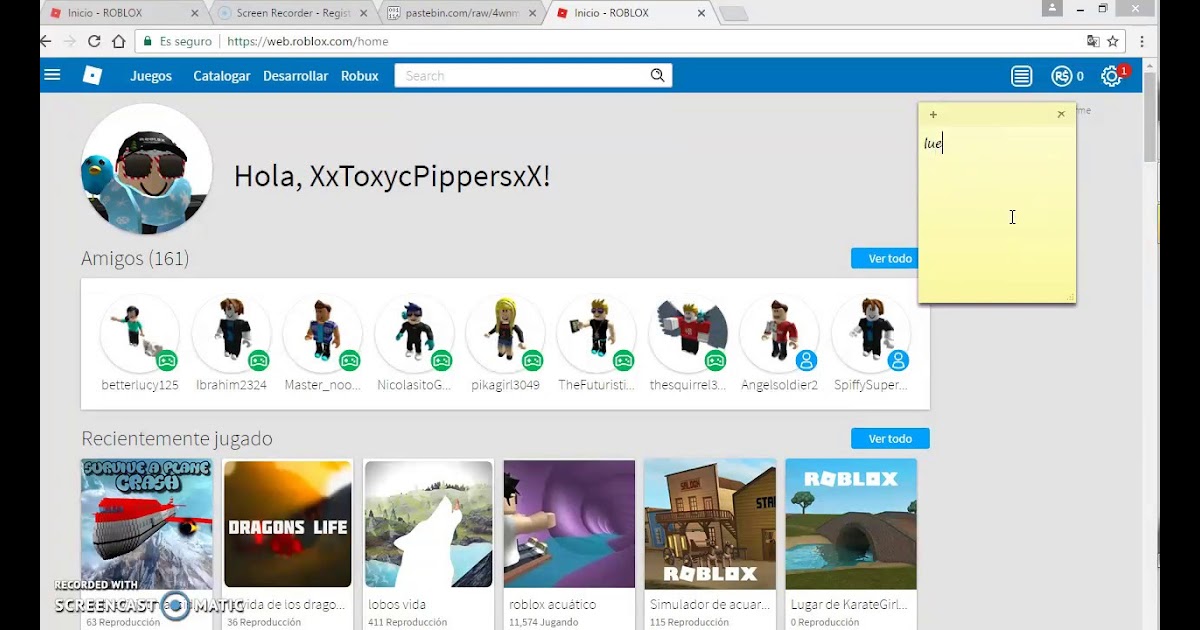
Task: Open roblox acuático game thumbnail
Action: coord(570,524)
